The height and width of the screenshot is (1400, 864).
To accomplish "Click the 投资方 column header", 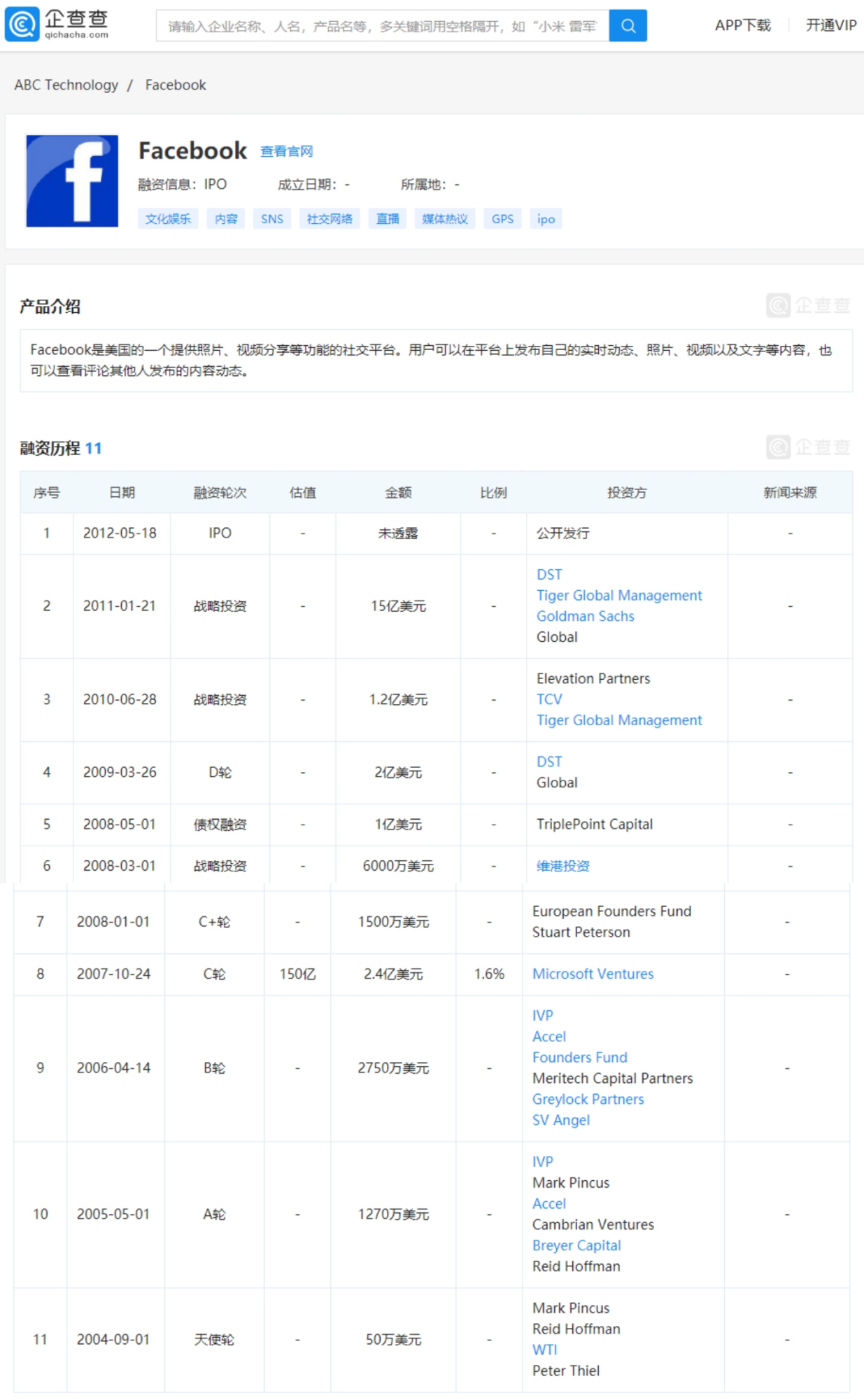I will click(627, 493).
